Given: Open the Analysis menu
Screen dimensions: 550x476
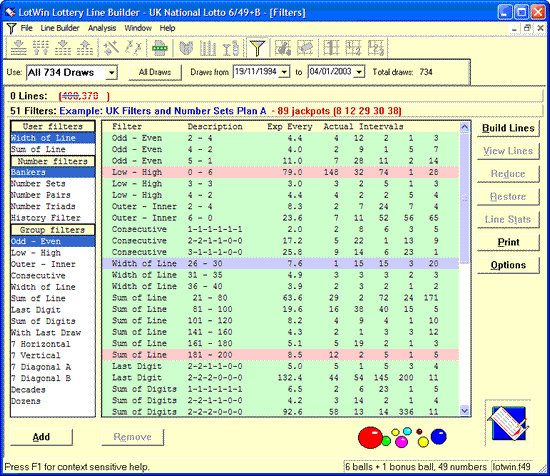Looking at the screenshot, I should tap(102, 28).
